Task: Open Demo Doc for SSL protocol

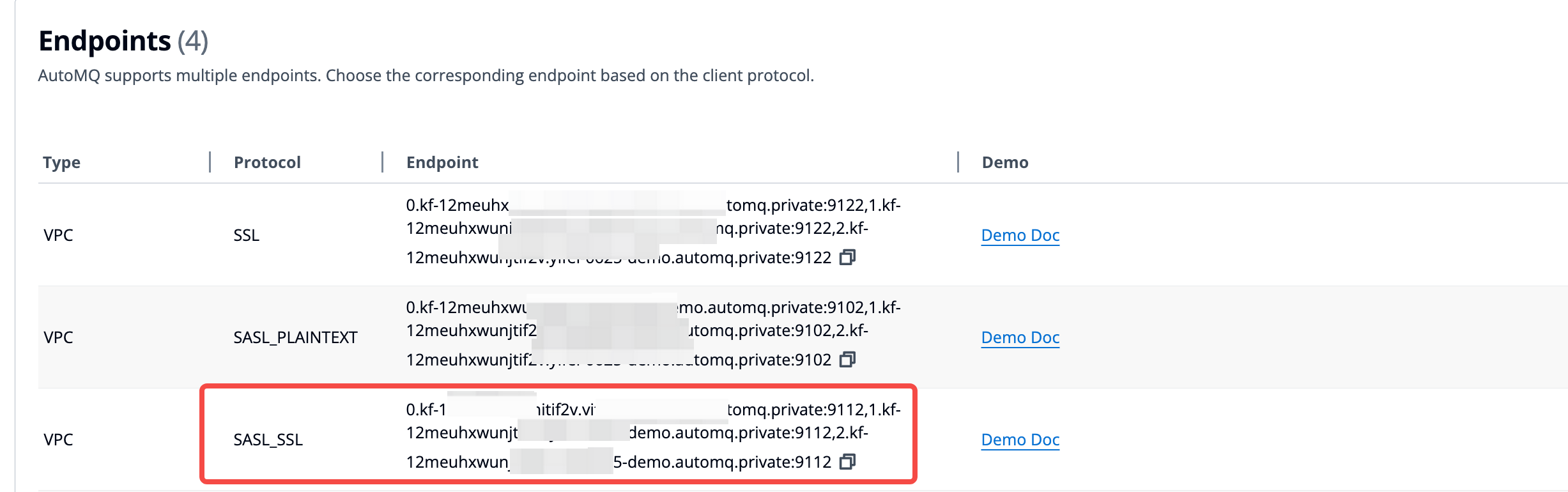Action: click(1020, 235)
